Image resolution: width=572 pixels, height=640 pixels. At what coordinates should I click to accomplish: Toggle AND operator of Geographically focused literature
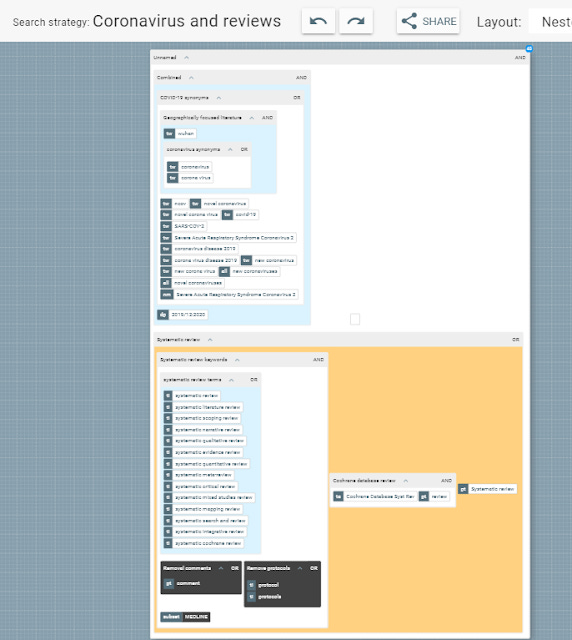pos(267,118)
